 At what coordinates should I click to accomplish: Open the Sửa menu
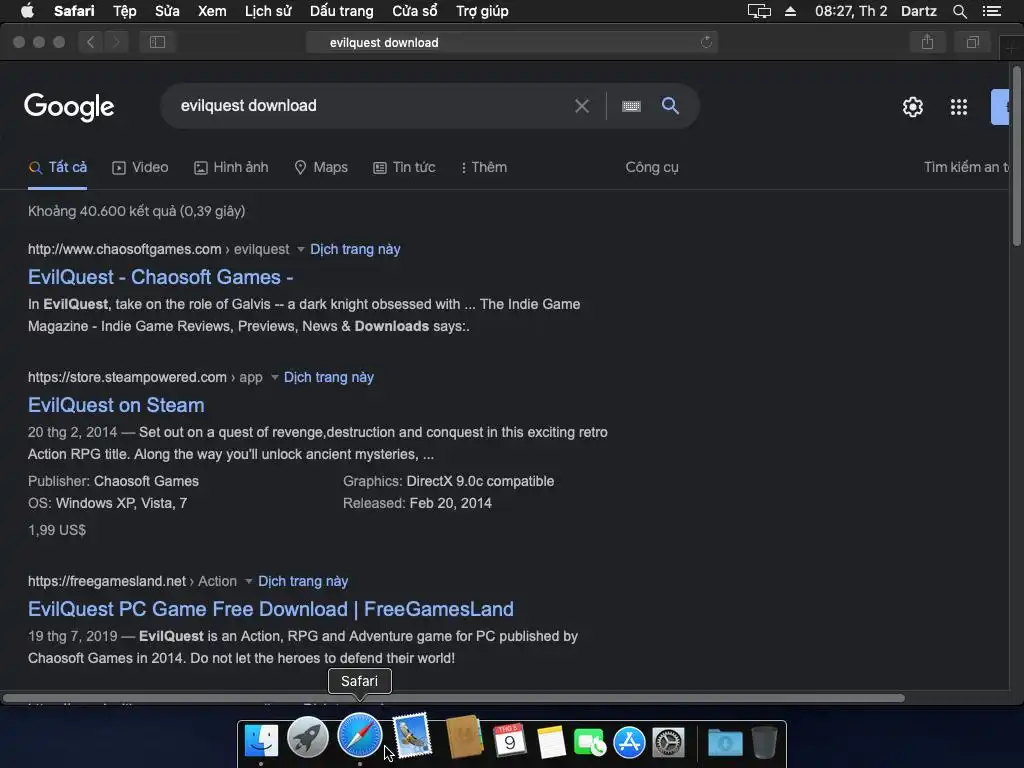[167, 11]
